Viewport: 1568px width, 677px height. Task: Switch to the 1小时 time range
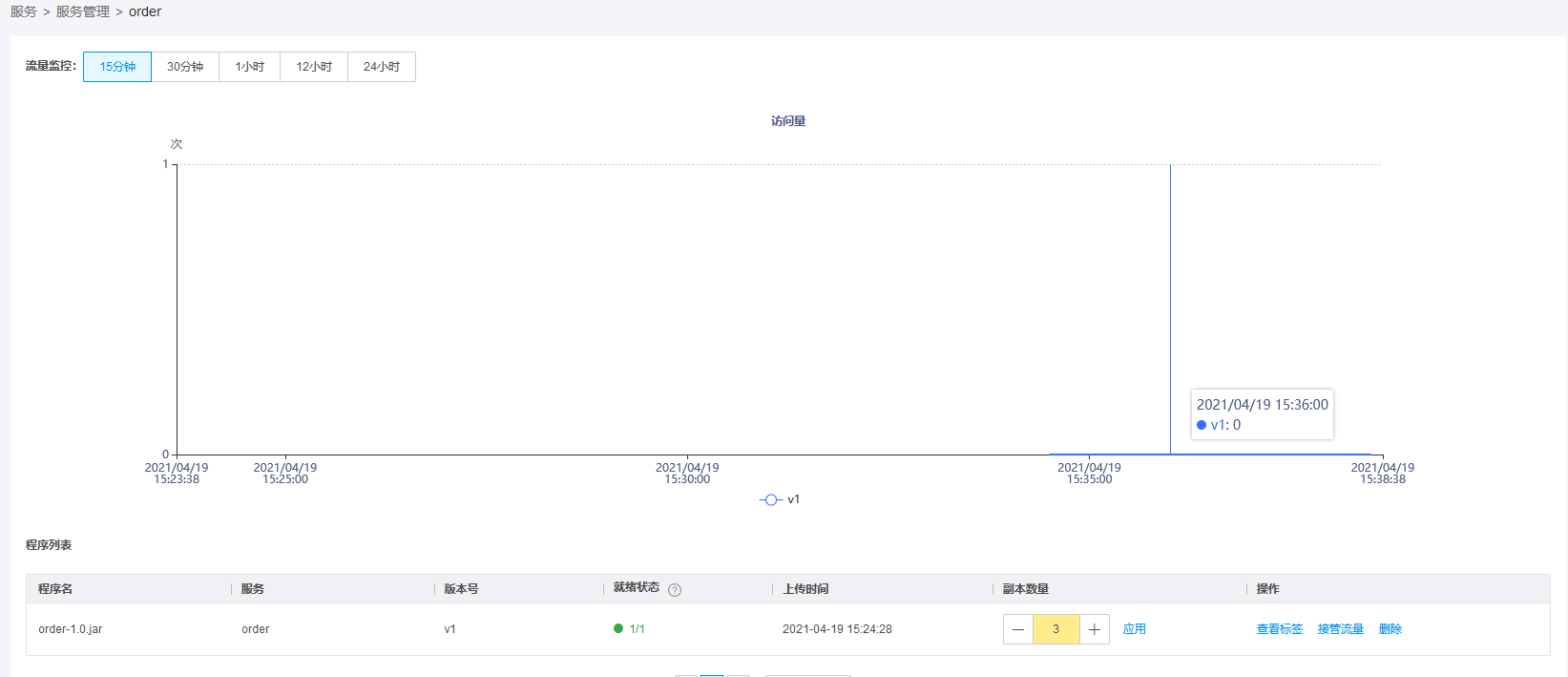[x=250, y=67]
